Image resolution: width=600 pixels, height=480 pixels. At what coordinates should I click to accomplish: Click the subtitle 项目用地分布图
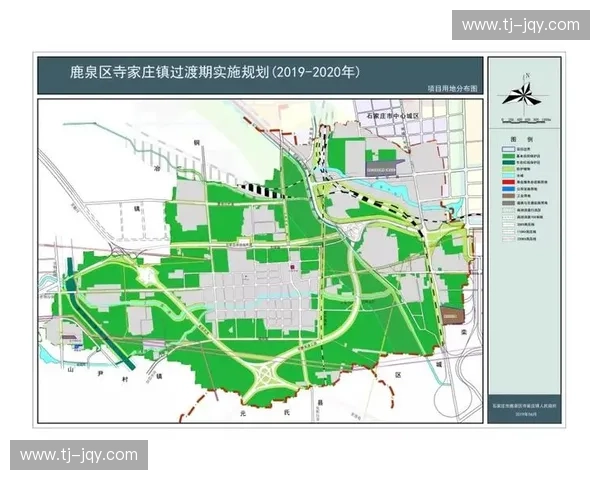(453, 89)
